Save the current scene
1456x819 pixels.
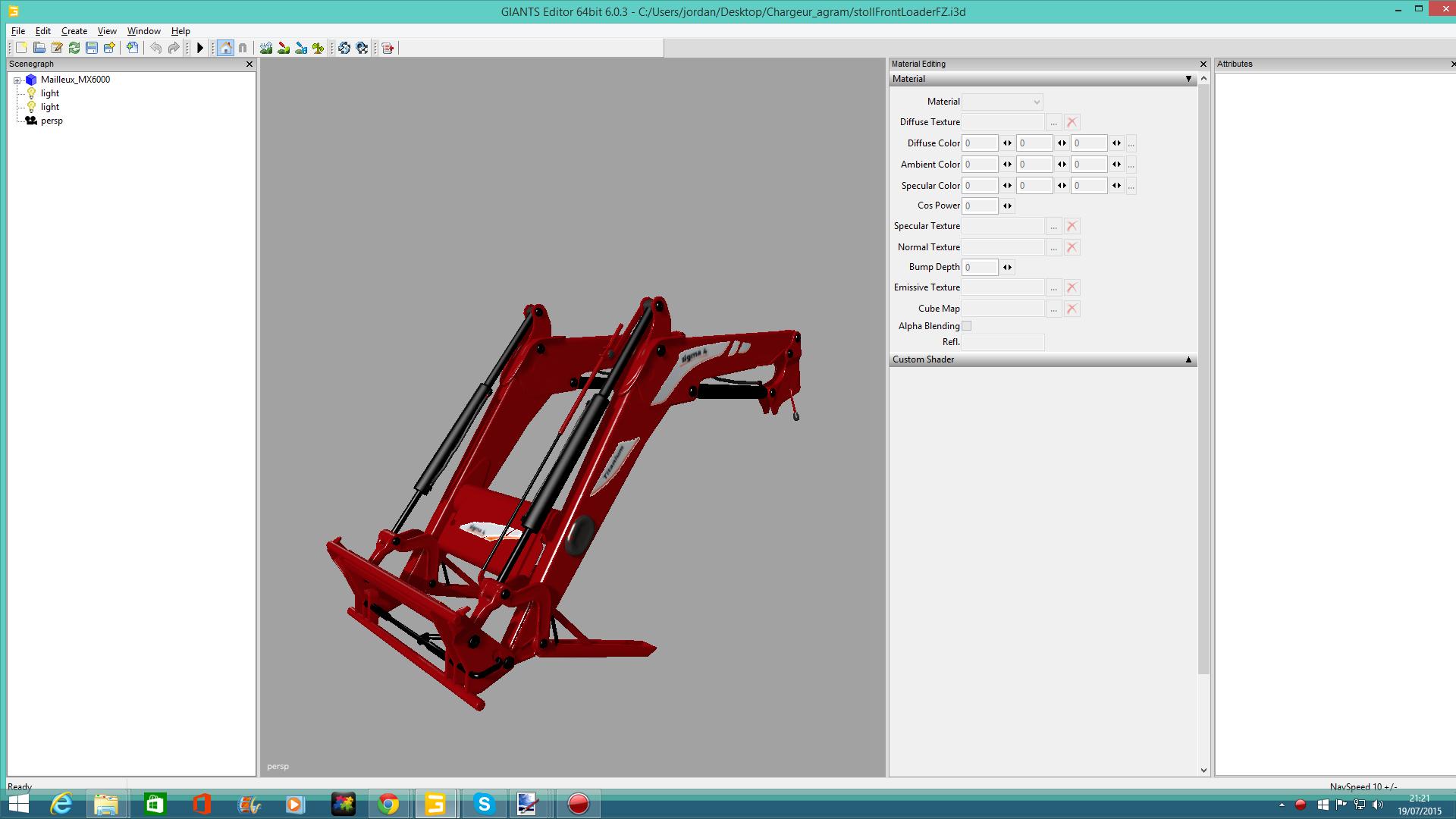point(93,47)
